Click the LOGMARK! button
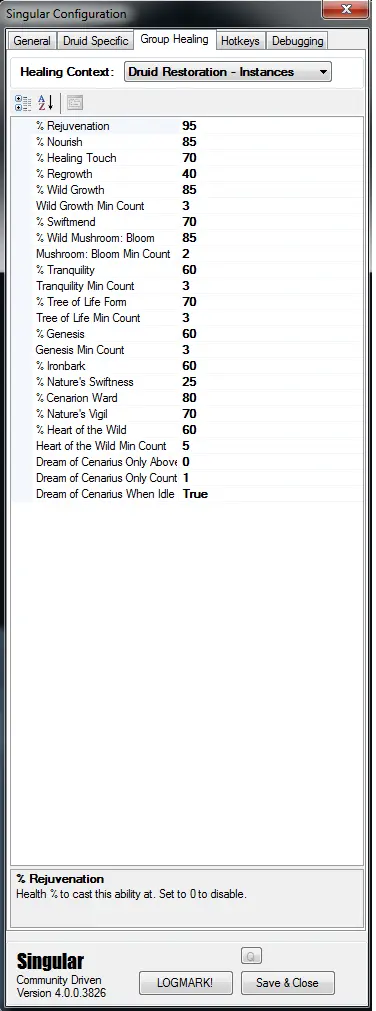The image size is (376, 1011). pyautogui.click(x=185, y=983)
